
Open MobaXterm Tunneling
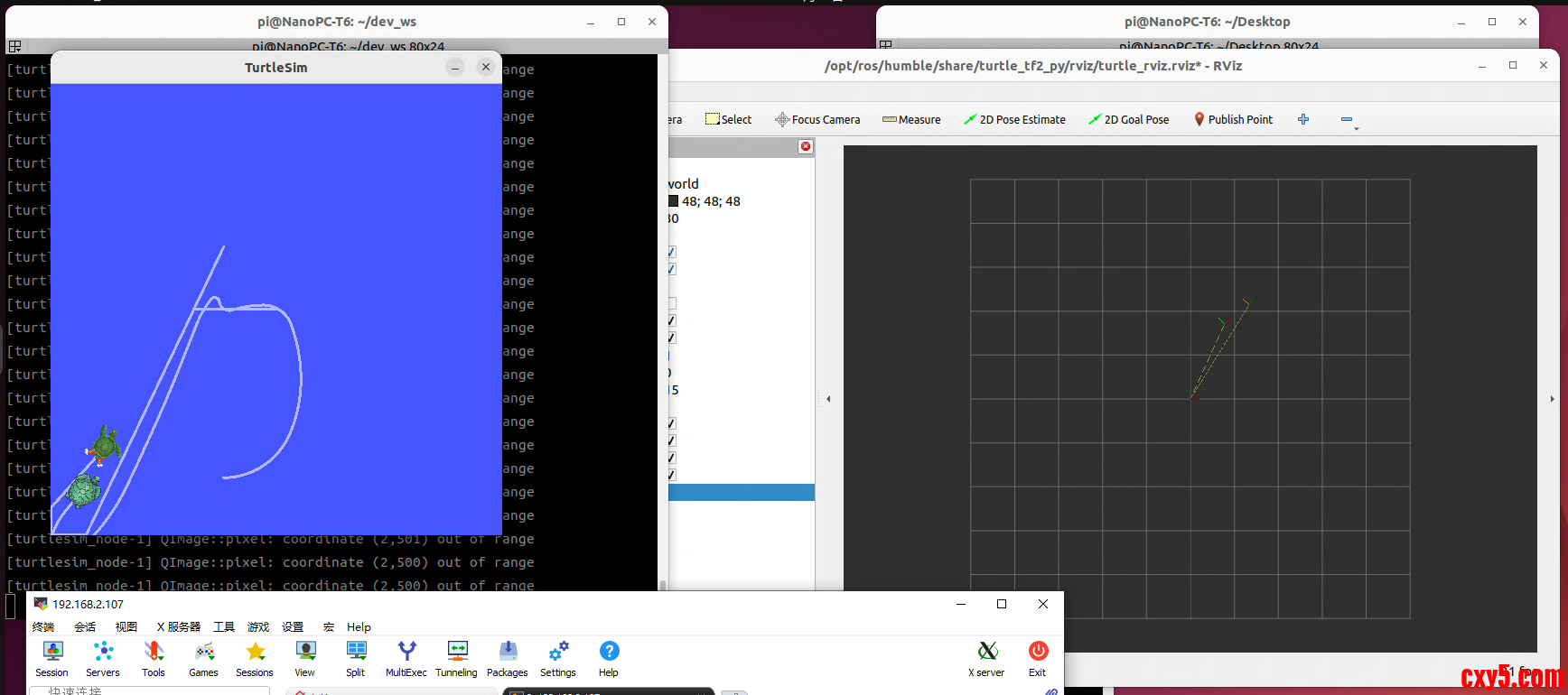point(456,658)
